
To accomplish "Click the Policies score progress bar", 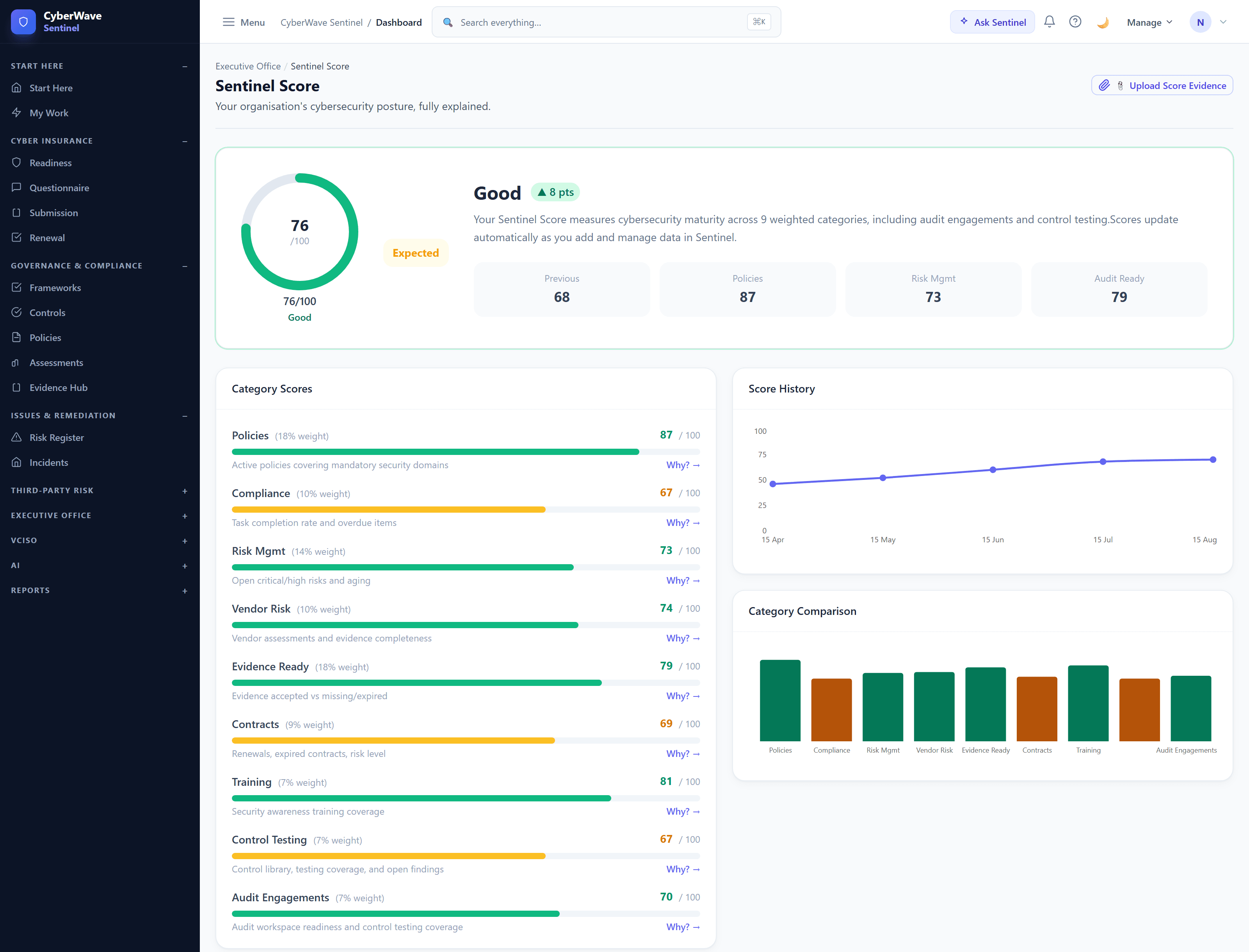I will 466,452.
